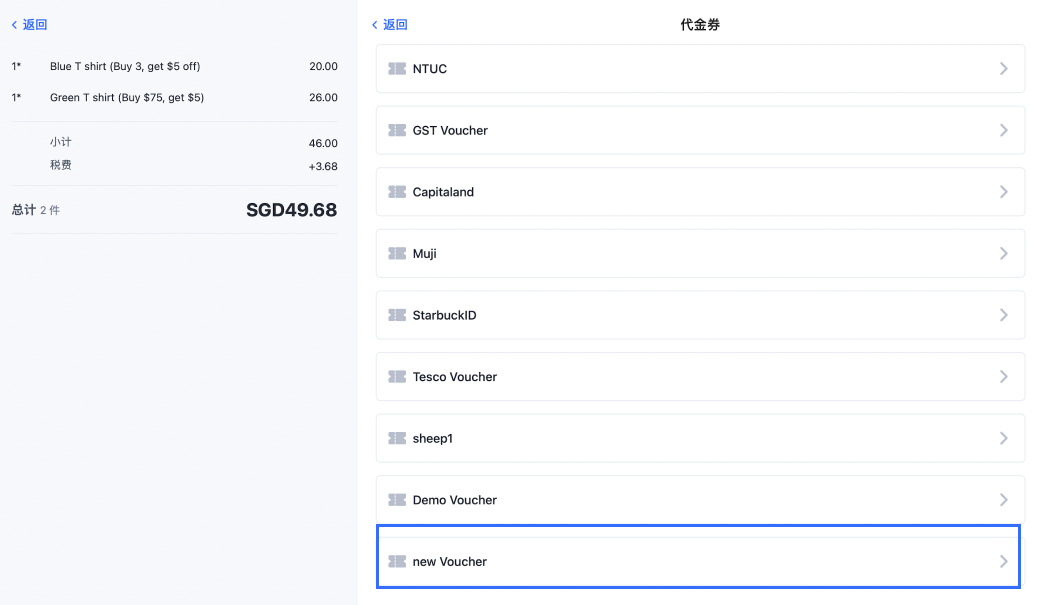Select the StarbuckID voucher name
The height and width of the screenshot is (605, 1038).
(444, 315)
